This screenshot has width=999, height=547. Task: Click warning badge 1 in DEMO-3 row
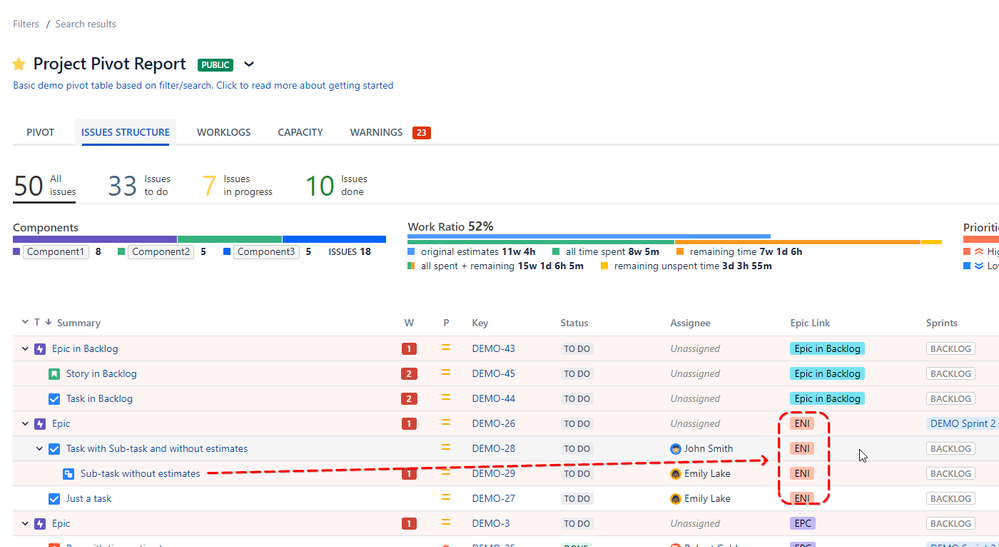[409, 523]
